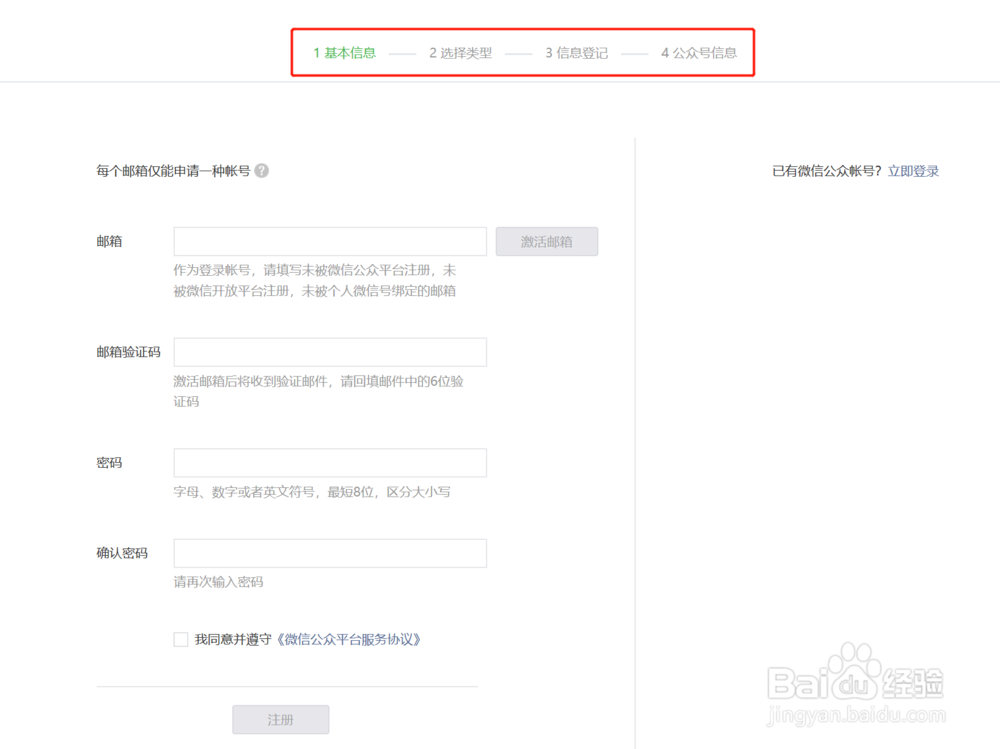
Task: Click the text 每个邮箱仅能申请一种帐号
Action: coord(173,171)
